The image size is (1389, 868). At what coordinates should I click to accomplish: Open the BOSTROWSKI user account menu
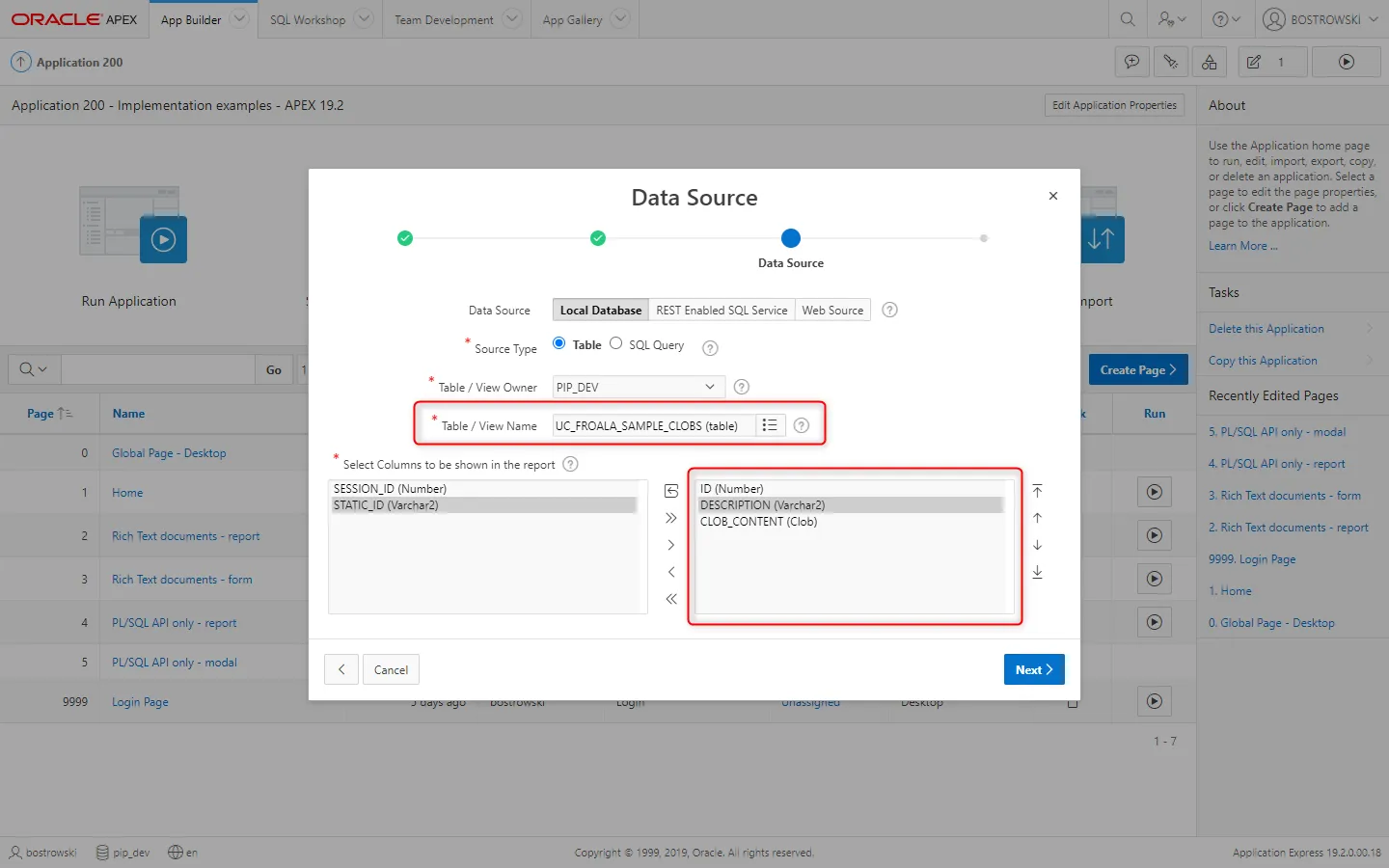[1320, 19]
